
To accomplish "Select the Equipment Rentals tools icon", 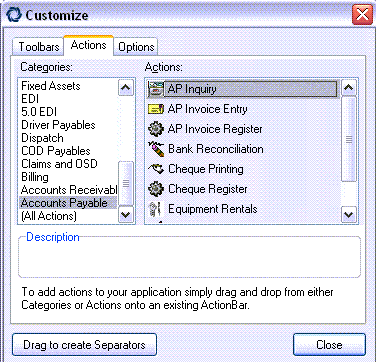I will pyautogui.click(x=156, y=209).
